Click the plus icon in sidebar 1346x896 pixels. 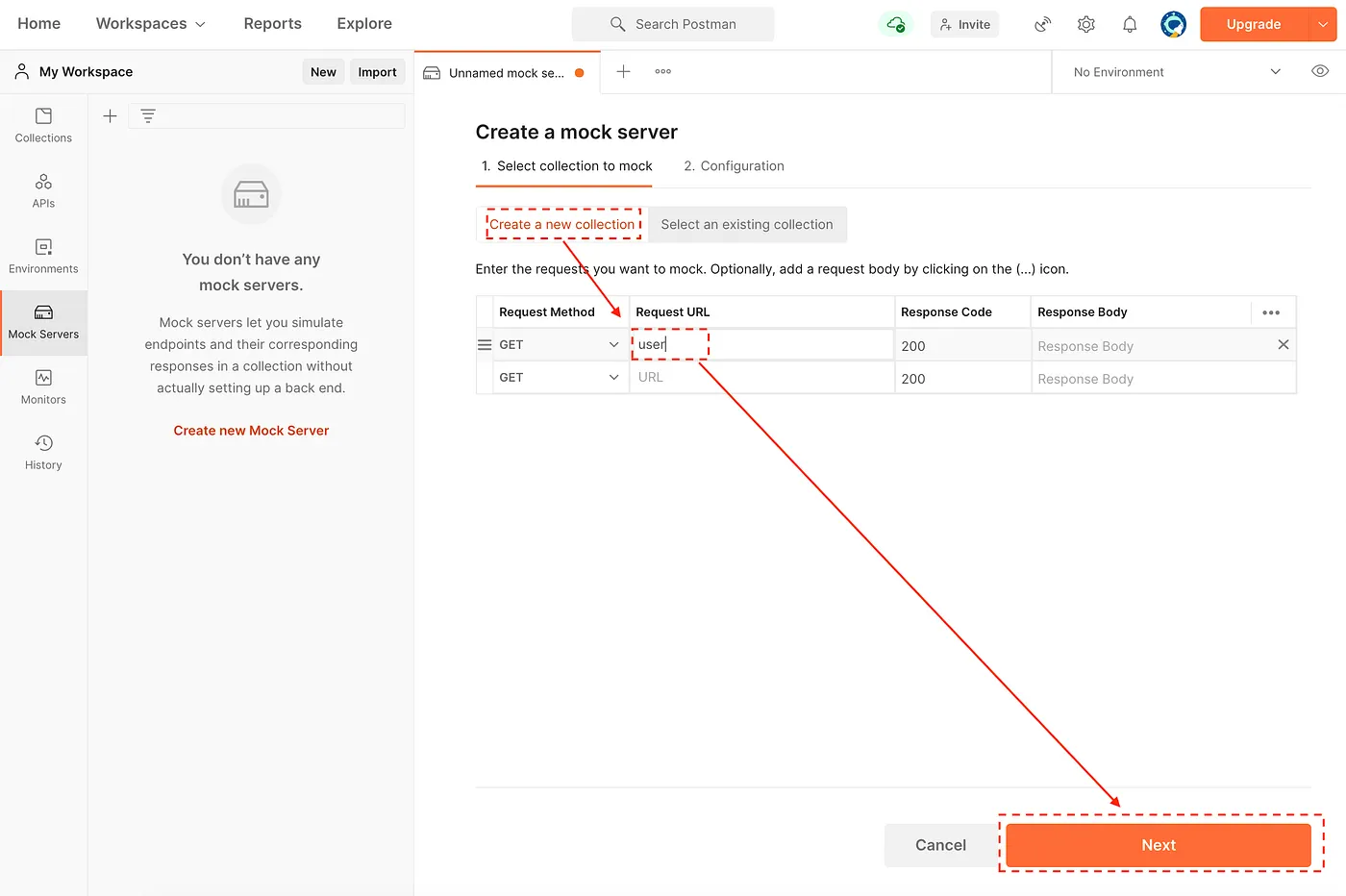110,115
